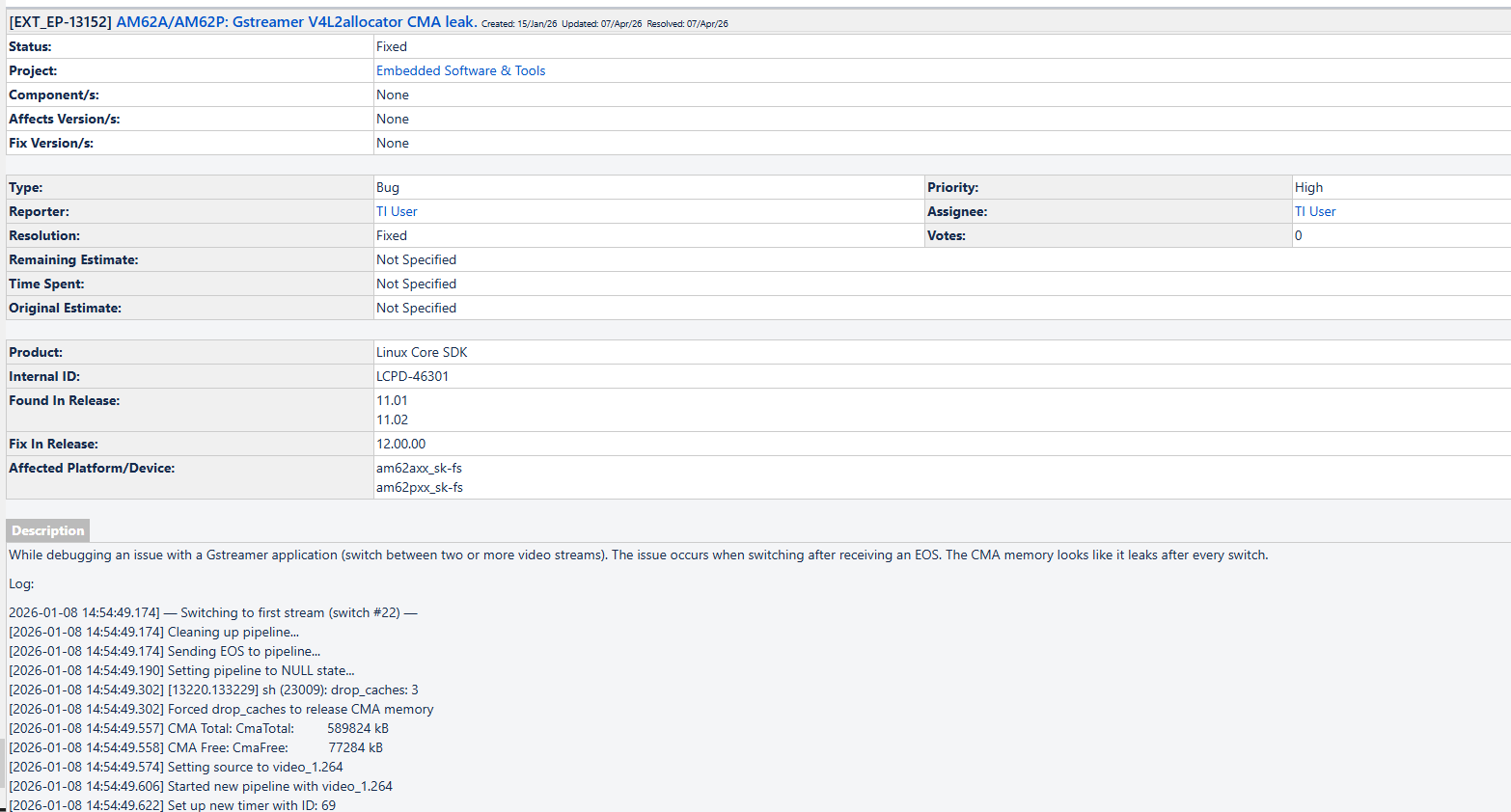Click the Affects Version/s value None
Screen dimensions: 1511x812
(393, 119)
